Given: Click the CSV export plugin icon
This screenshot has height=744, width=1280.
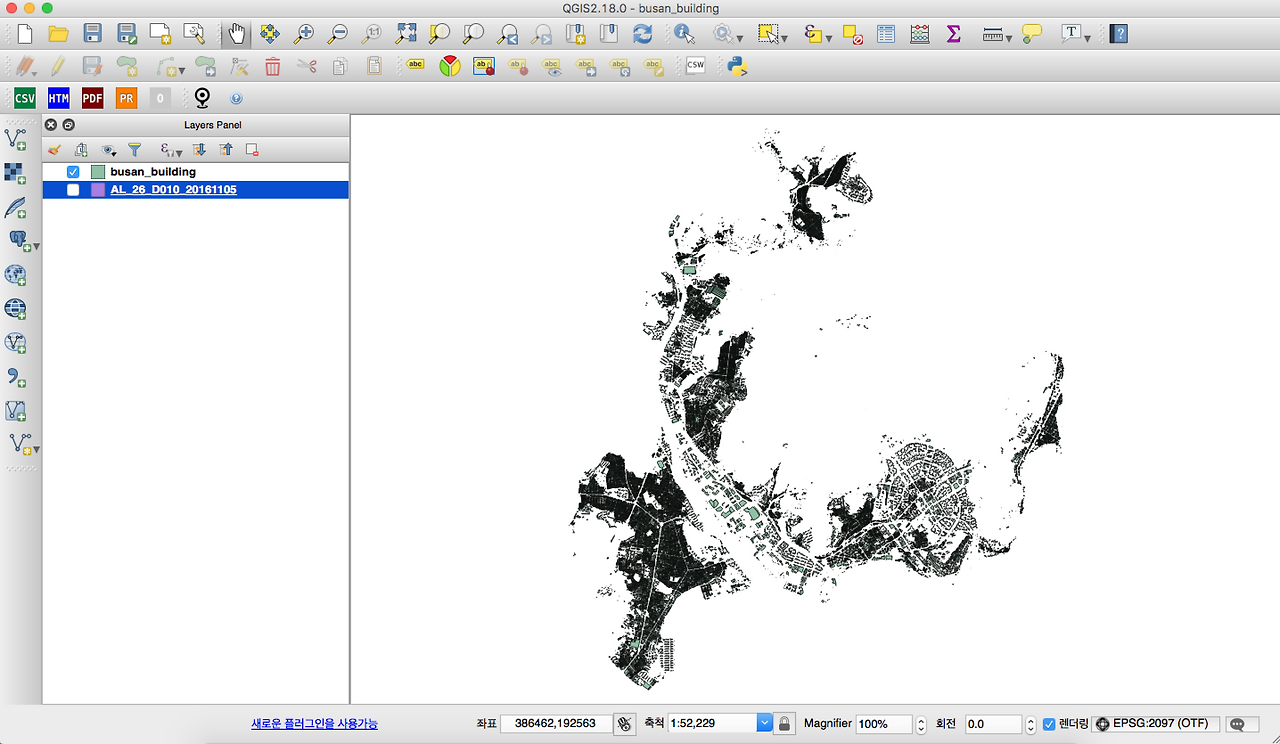Looking at the screenshot, I should click(x=24, y=98).
